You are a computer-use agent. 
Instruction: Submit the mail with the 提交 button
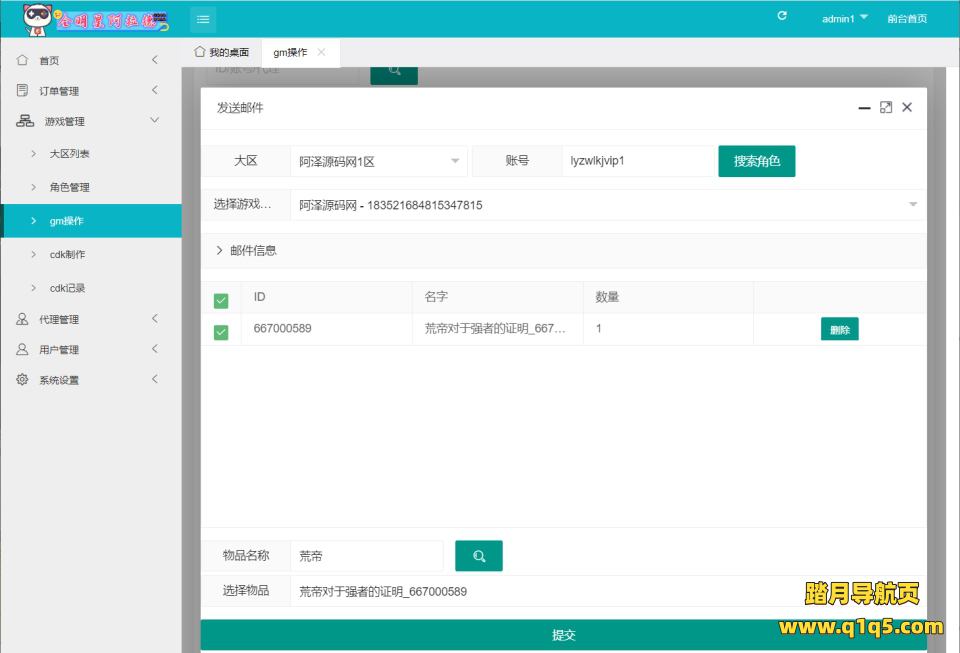click(565, 634)
